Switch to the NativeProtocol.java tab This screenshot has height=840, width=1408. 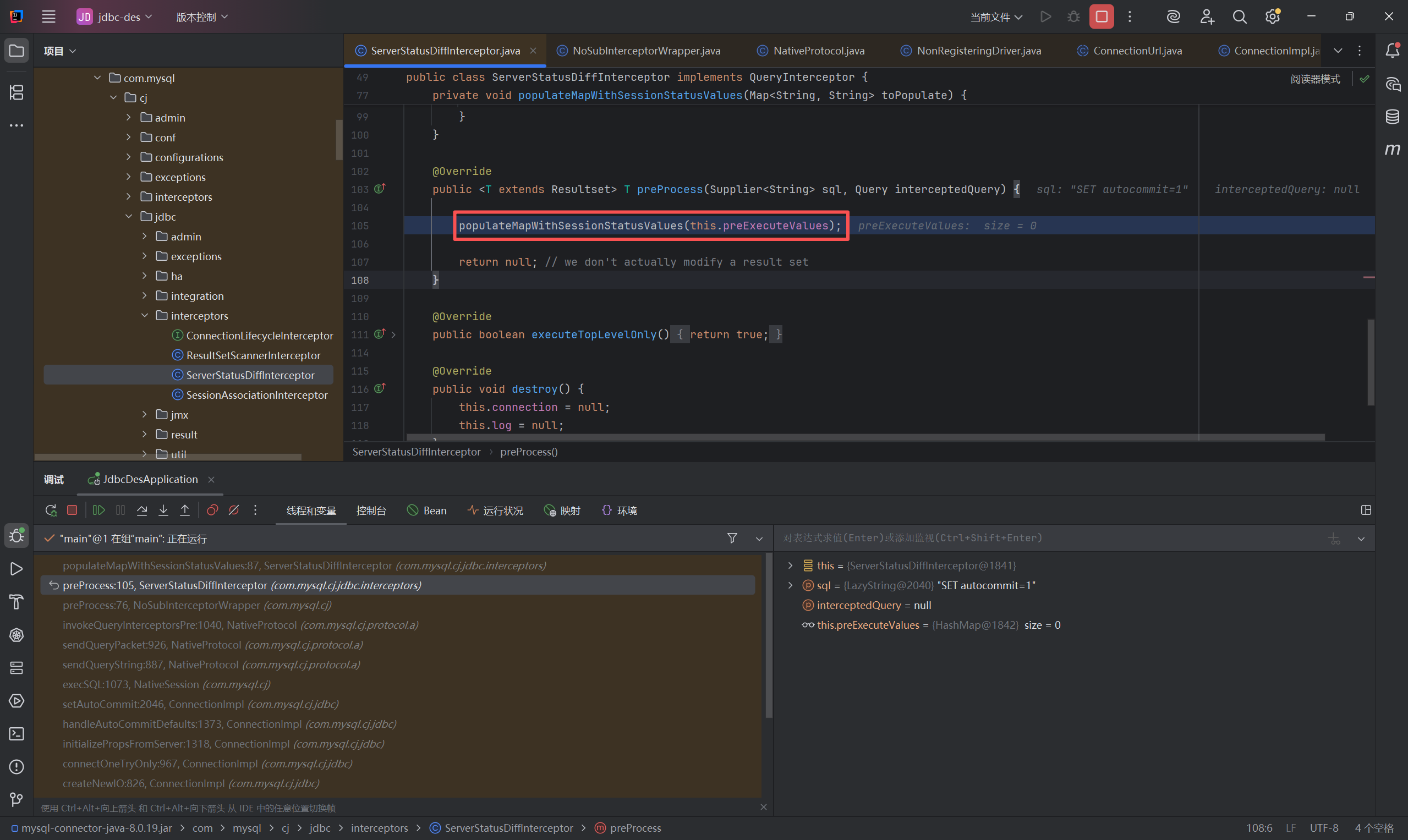[818, 51]
